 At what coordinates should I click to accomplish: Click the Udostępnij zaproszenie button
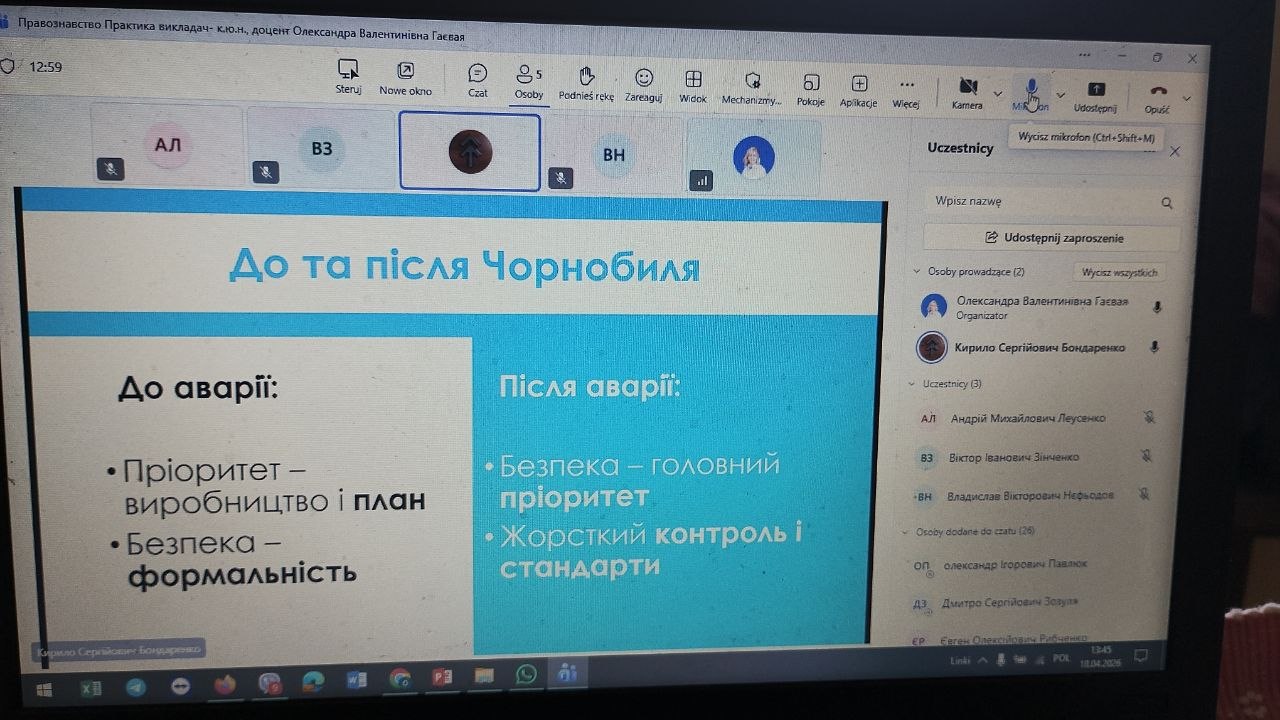[x=1050, y=238]
